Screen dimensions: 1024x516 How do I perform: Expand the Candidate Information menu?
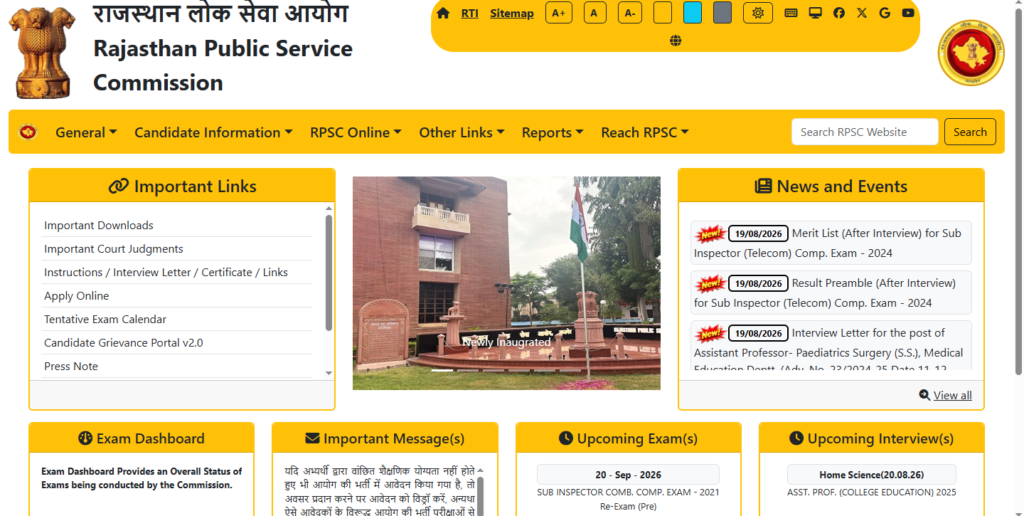214,132
